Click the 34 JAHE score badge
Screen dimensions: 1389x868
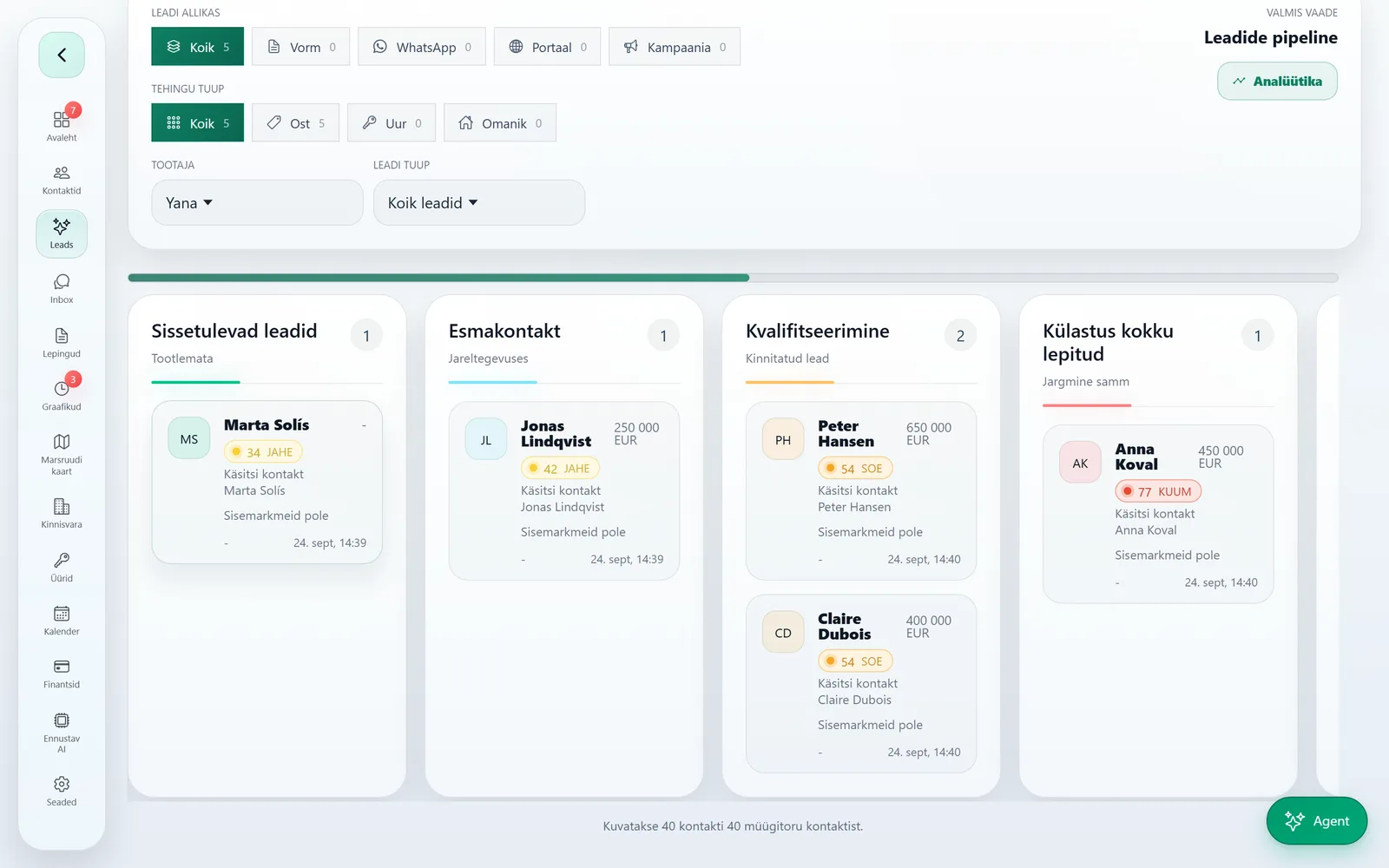click(263, 451)
